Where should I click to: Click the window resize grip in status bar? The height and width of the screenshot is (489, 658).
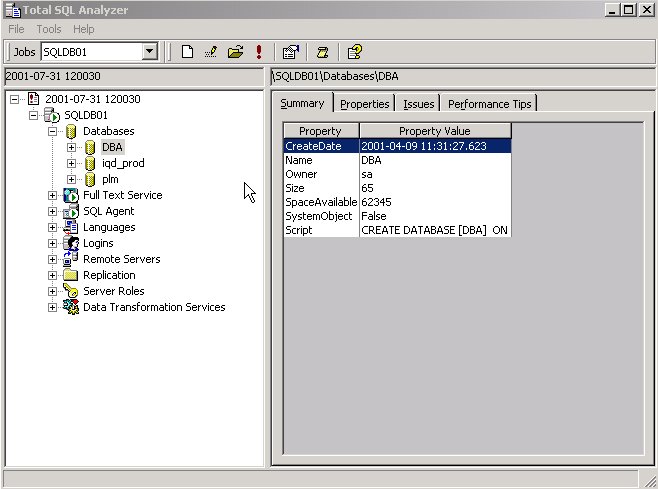(649, 479)
